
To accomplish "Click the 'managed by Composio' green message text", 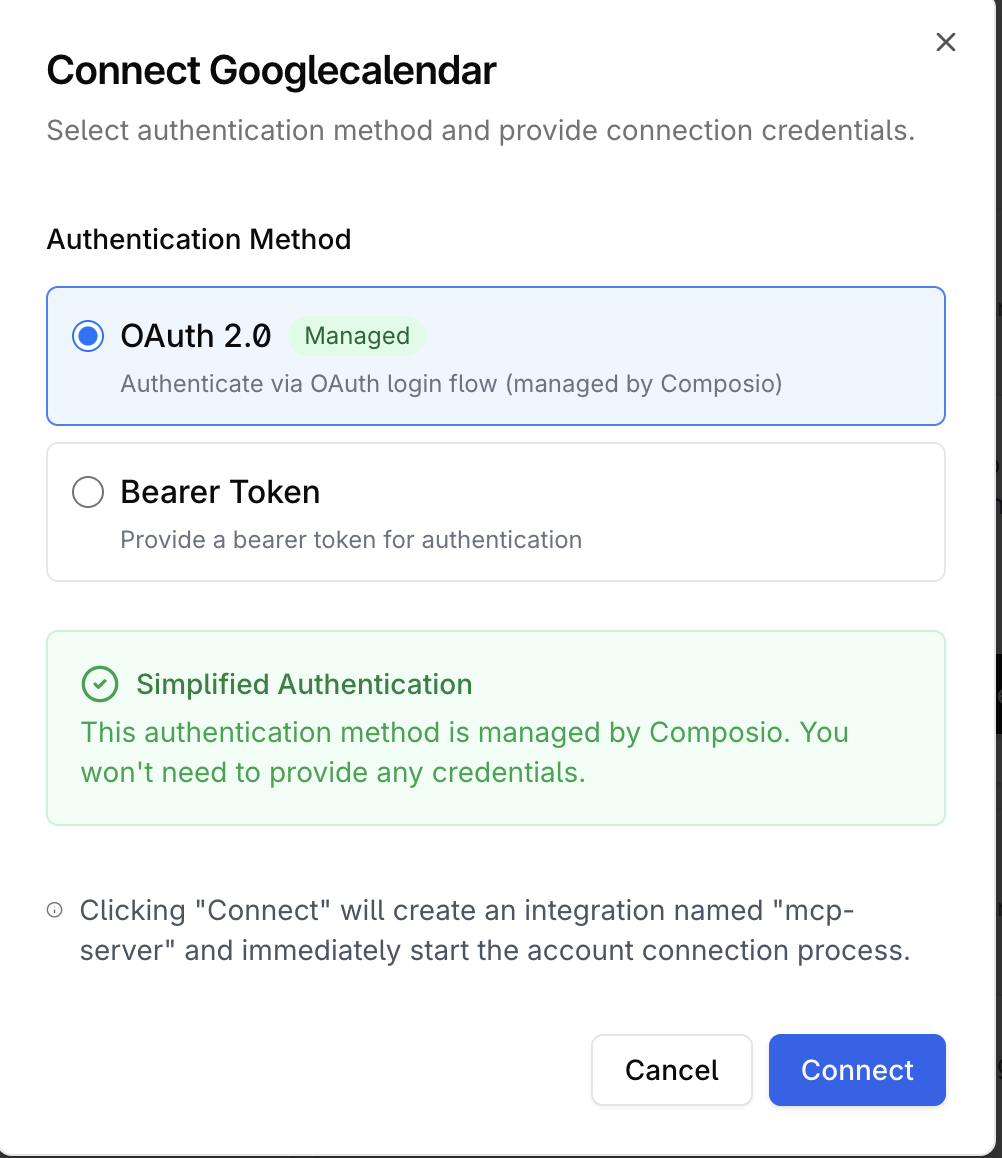I will point(464,752).
